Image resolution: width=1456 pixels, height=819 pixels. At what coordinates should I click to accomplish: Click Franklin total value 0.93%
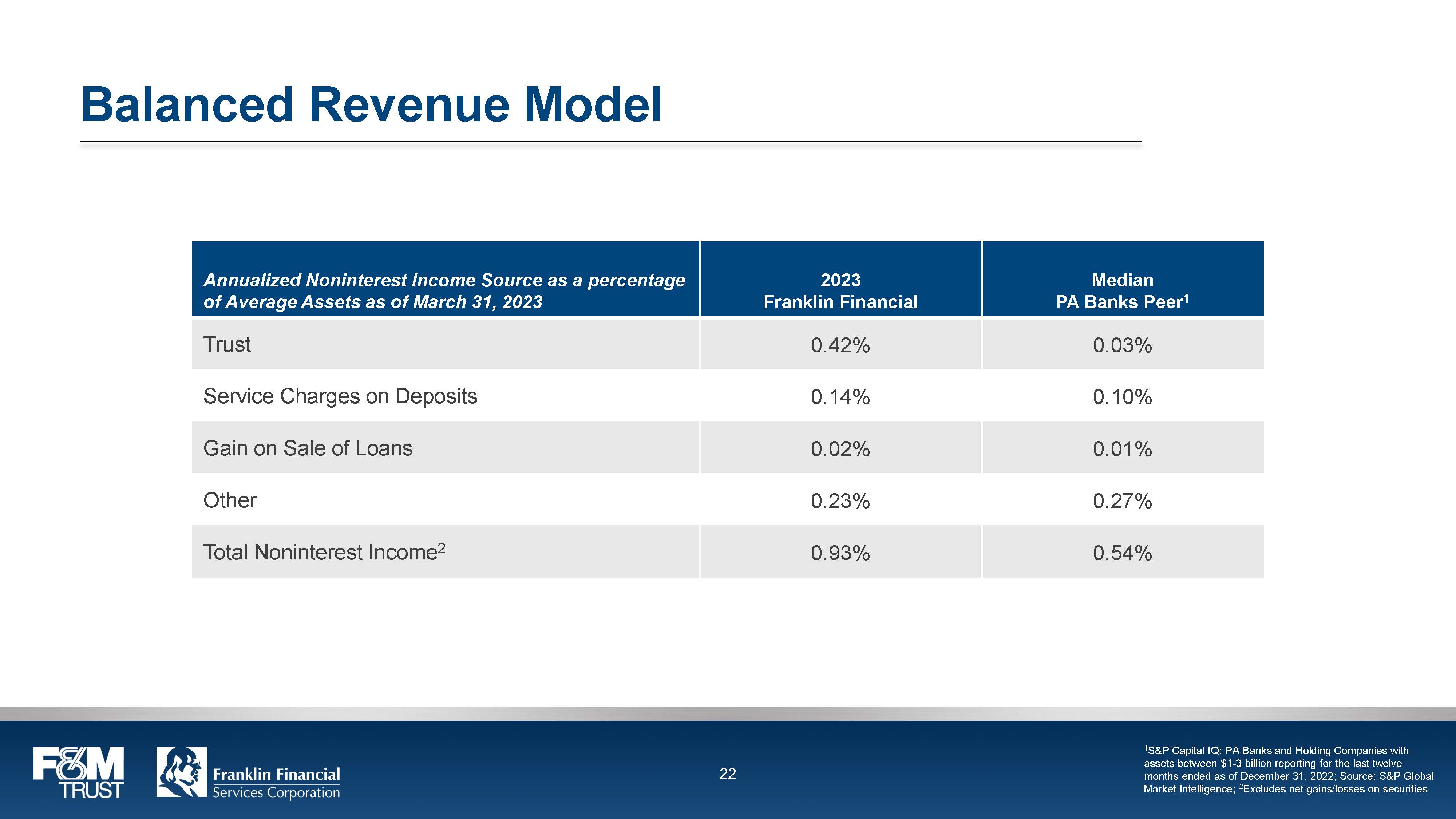pos(840,553)
